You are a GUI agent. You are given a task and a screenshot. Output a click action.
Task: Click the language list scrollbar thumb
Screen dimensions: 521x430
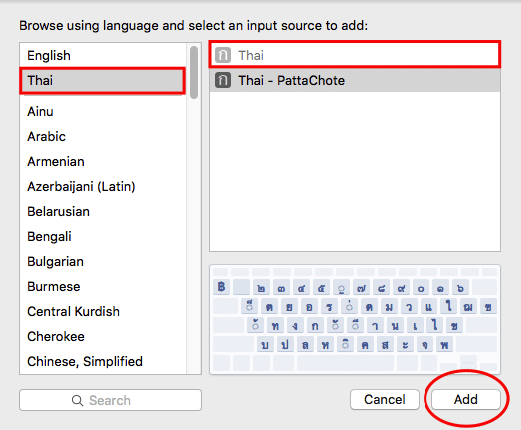[x=194, y=72]
